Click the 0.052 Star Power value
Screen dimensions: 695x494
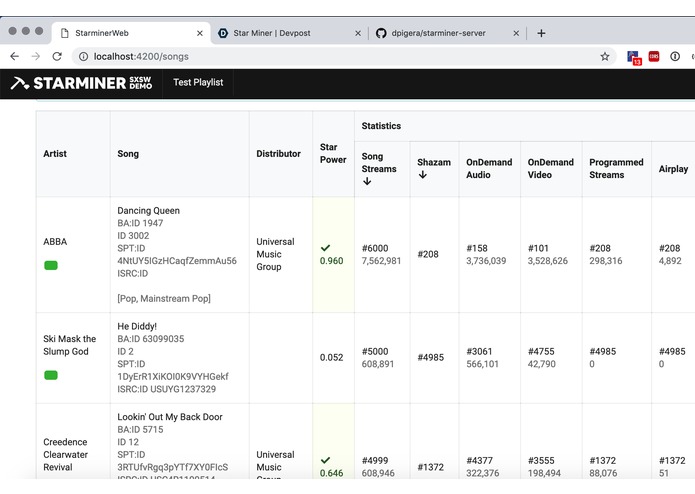332,358
